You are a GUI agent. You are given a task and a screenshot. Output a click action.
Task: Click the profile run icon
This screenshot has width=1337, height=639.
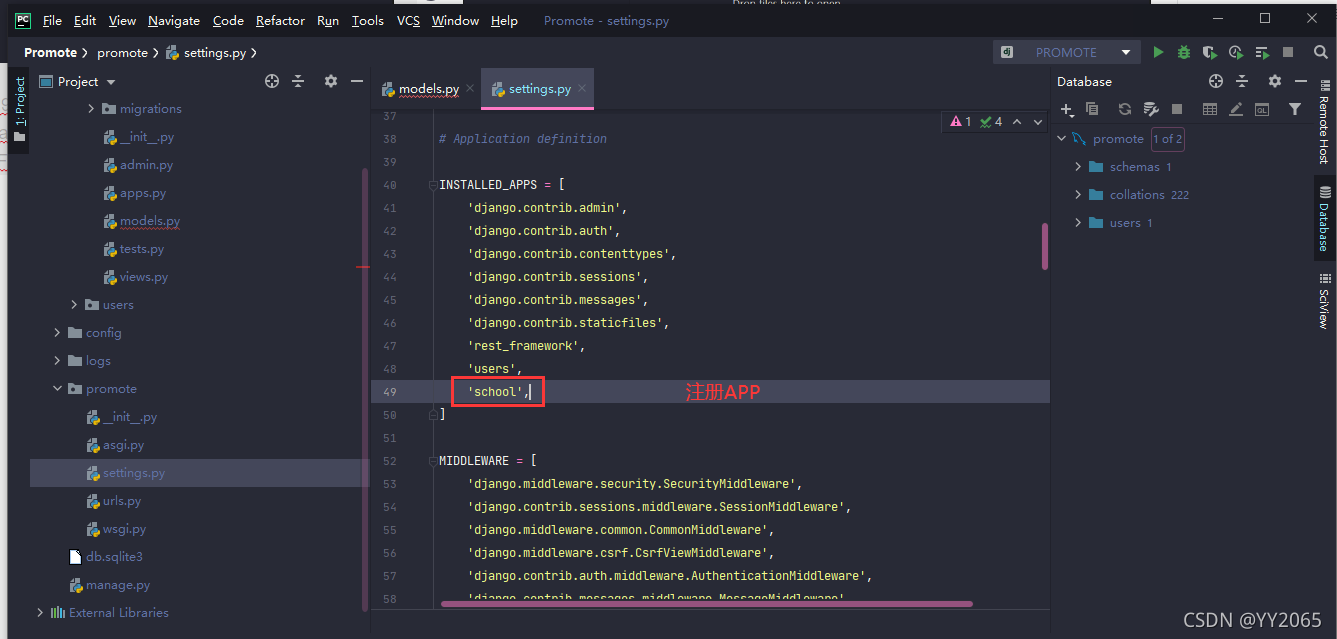1236,52
